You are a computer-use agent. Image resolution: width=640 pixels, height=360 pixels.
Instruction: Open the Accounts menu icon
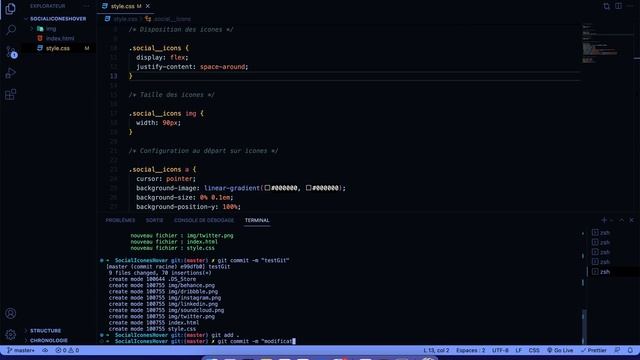[11, 313]
